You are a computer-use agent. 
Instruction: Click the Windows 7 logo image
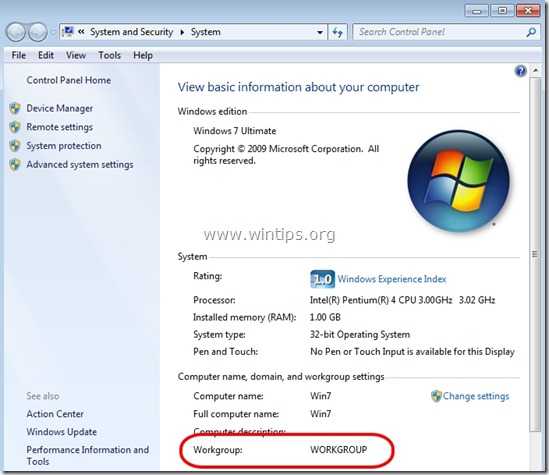pyautogui.click(x=459, y=181)
